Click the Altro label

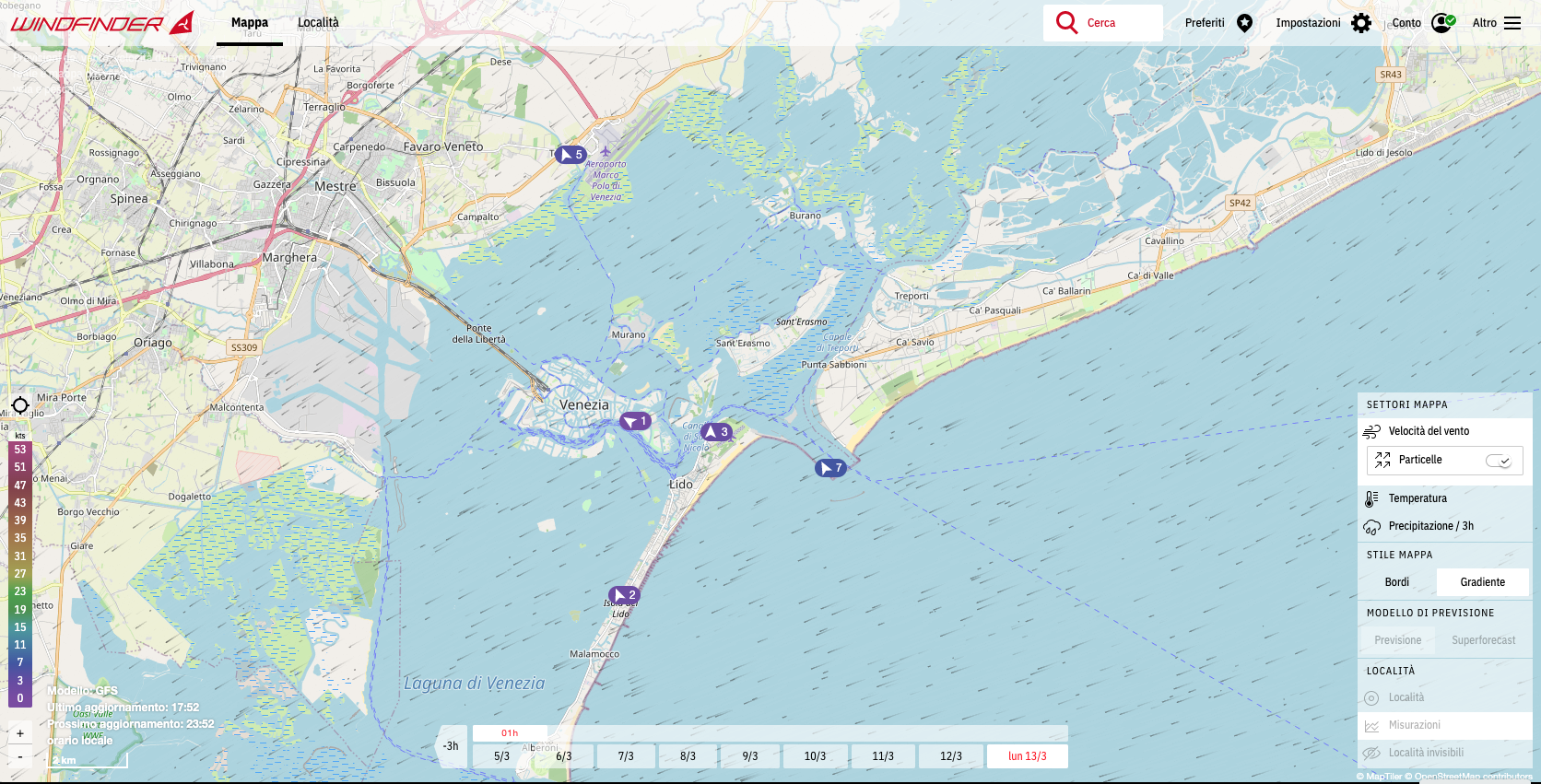pyautogui.click(x=1485, y=23)
